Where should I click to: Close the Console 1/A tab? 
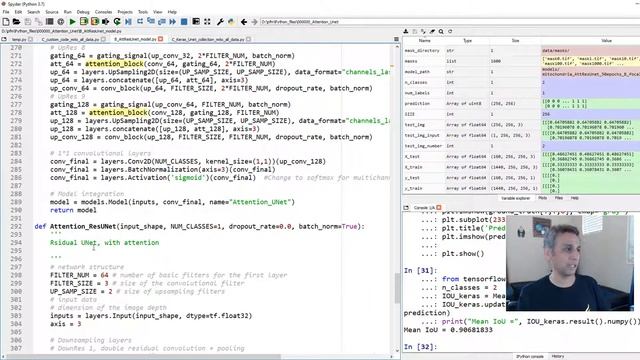click(439, 208)
